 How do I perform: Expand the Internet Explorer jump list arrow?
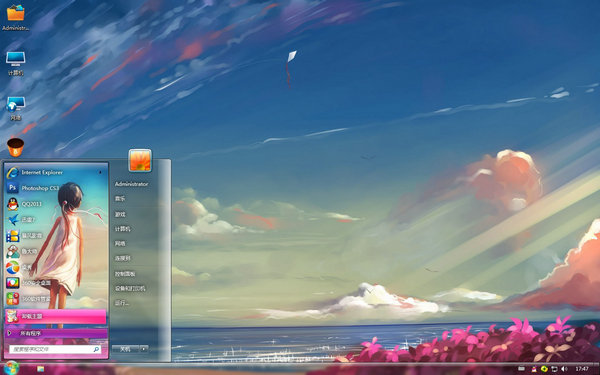coord(100,173)
